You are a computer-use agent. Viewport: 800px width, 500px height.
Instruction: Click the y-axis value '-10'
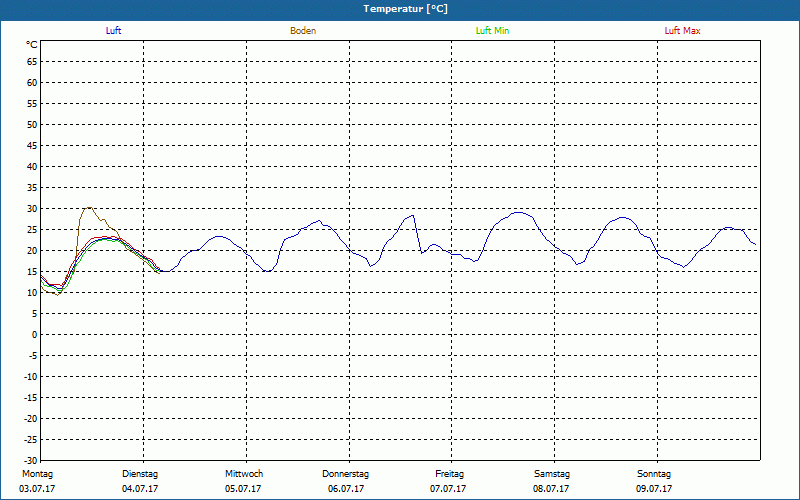pyautogui.click(x=31, y=377)
